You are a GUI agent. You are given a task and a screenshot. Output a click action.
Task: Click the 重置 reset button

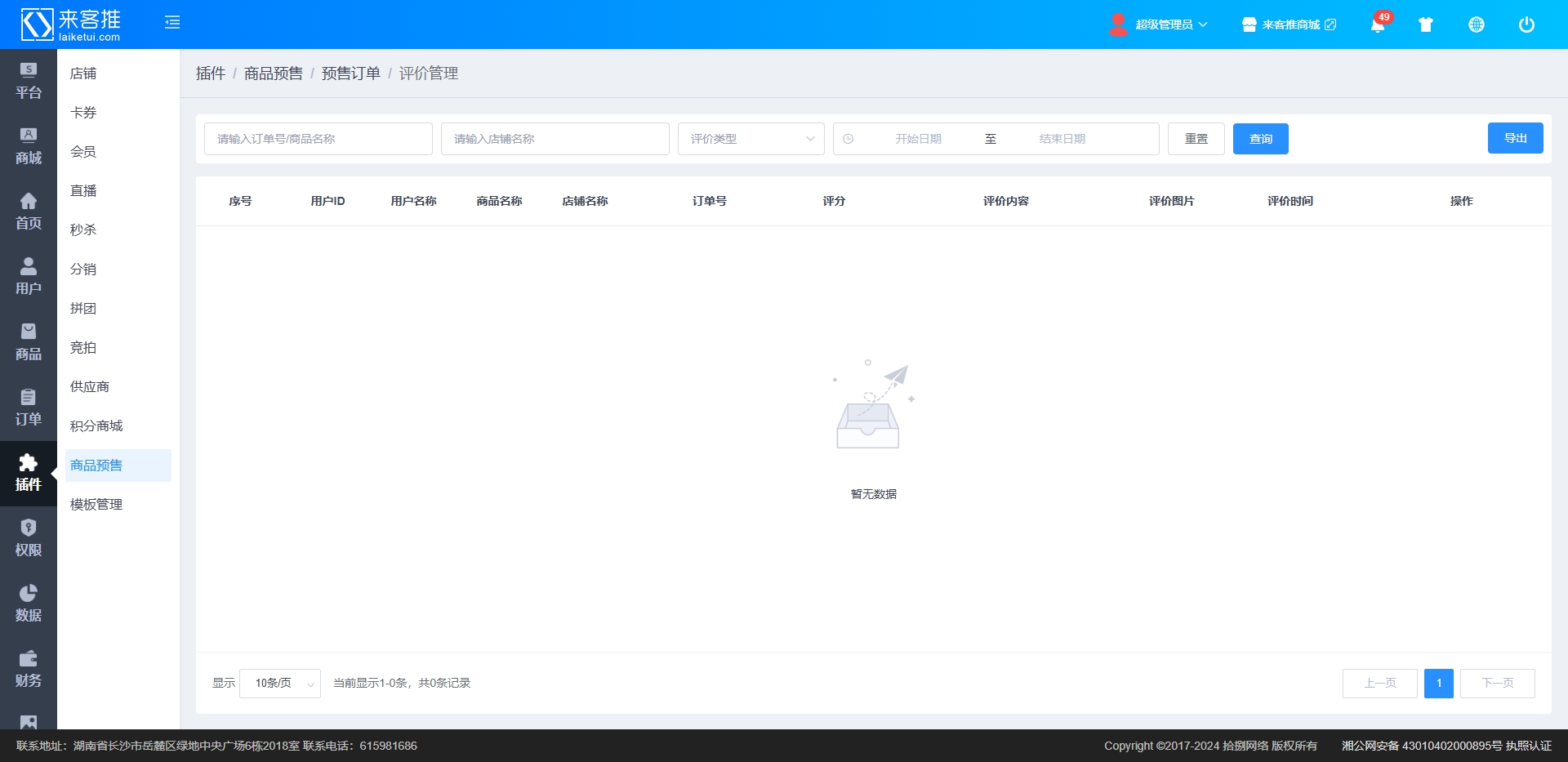[x=1196, y=139]
